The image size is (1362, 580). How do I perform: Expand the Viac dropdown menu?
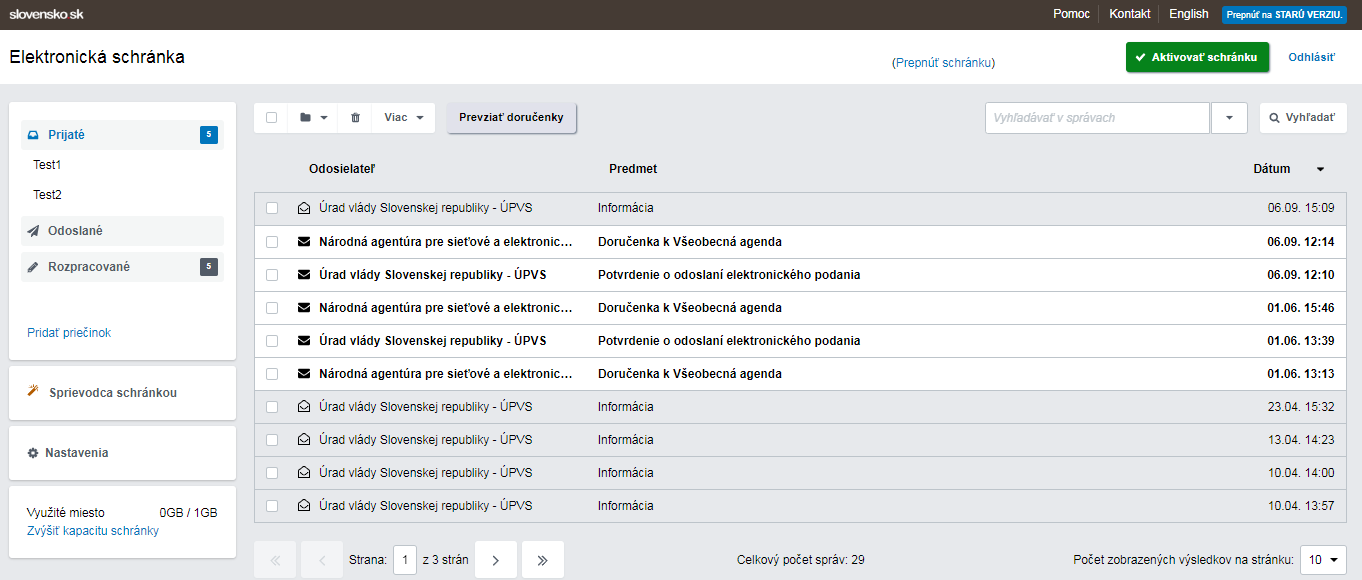coord(404,118)
